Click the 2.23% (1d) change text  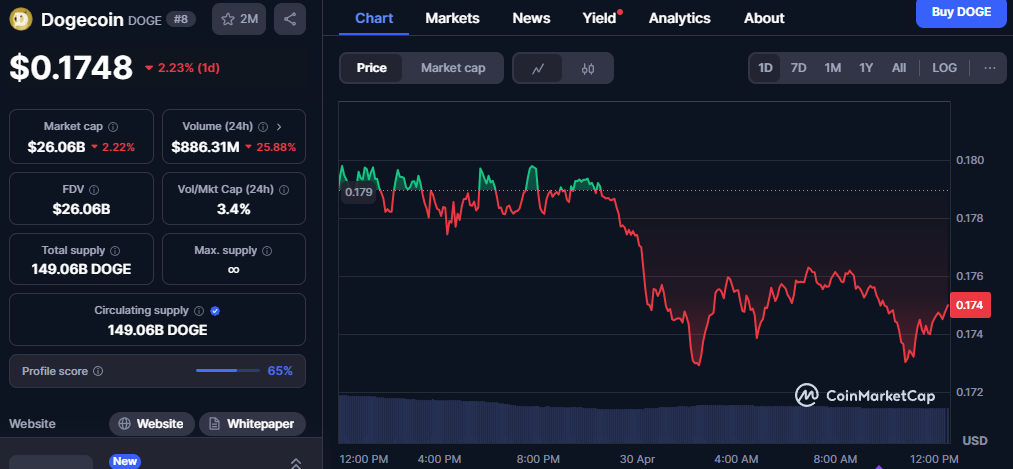[x=182, y=68]
